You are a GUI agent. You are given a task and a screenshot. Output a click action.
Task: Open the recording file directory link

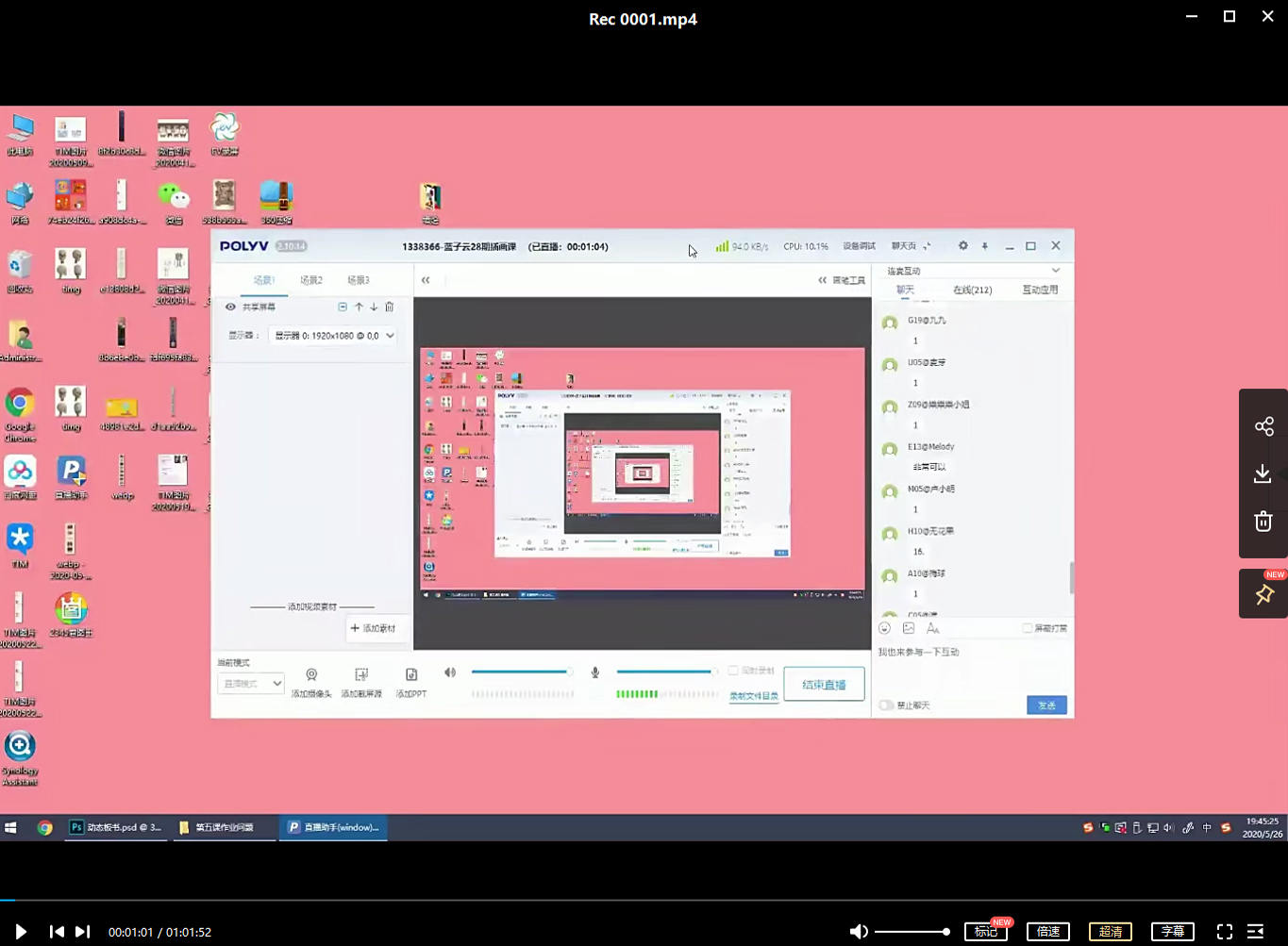[753, 696]
